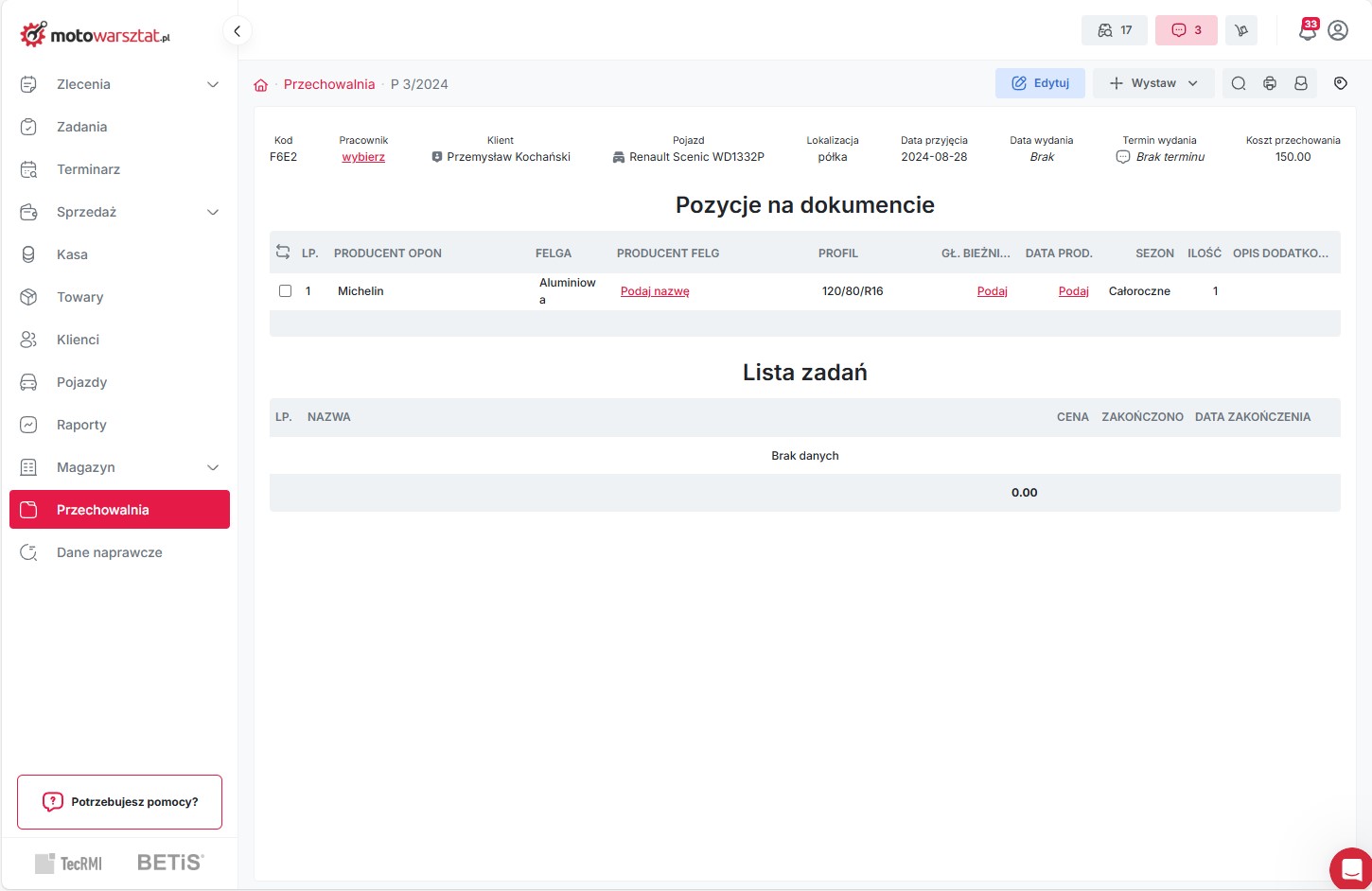Click the home icon in breadcrumb
The image size is (1372, 891).
pyautogui.click(x=261, y=85)
